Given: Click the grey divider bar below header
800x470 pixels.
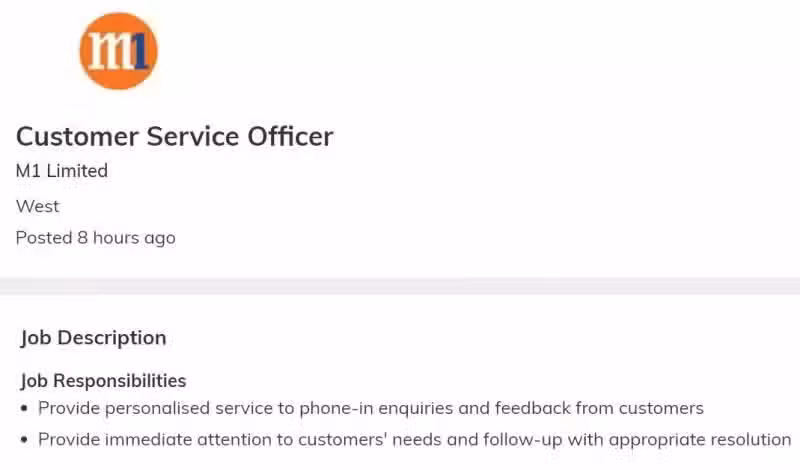Looking at the screenshot, I should tap(400, 286).
